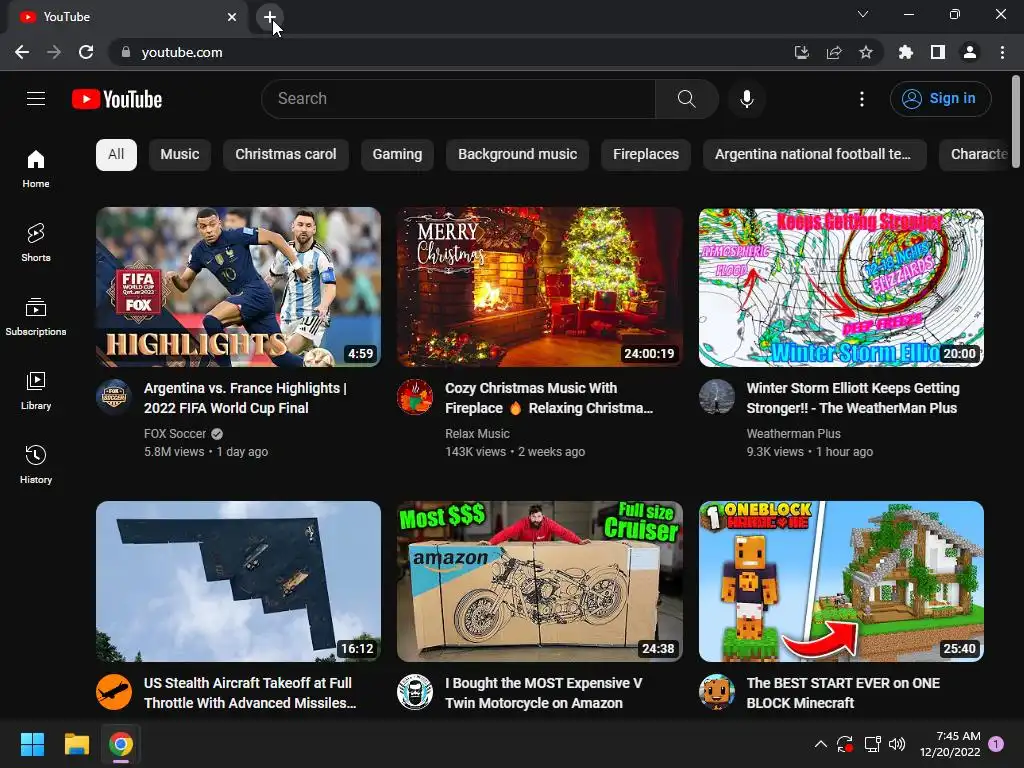Viewport: 1024px width, 768px height.
Task: Start voice search with microphone icon
Action: click(746, 99)
